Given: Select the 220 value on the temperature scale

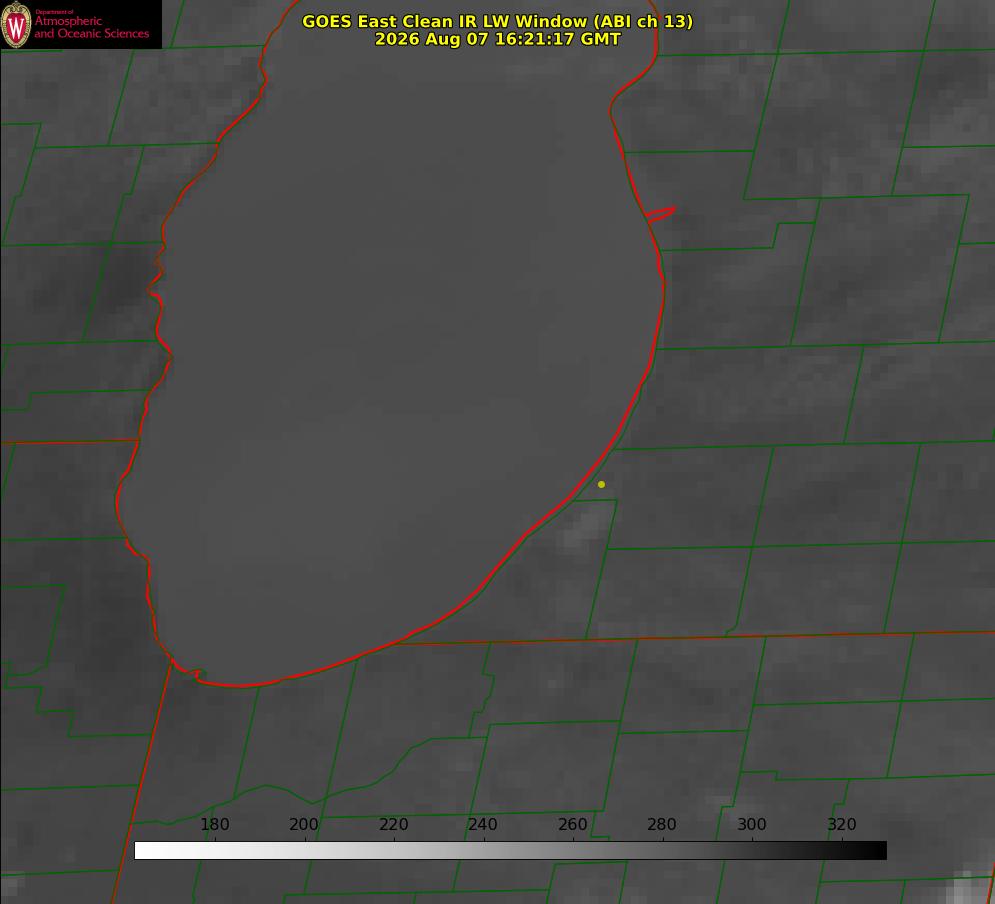Looking at the screenshot, I should [393, 824].
